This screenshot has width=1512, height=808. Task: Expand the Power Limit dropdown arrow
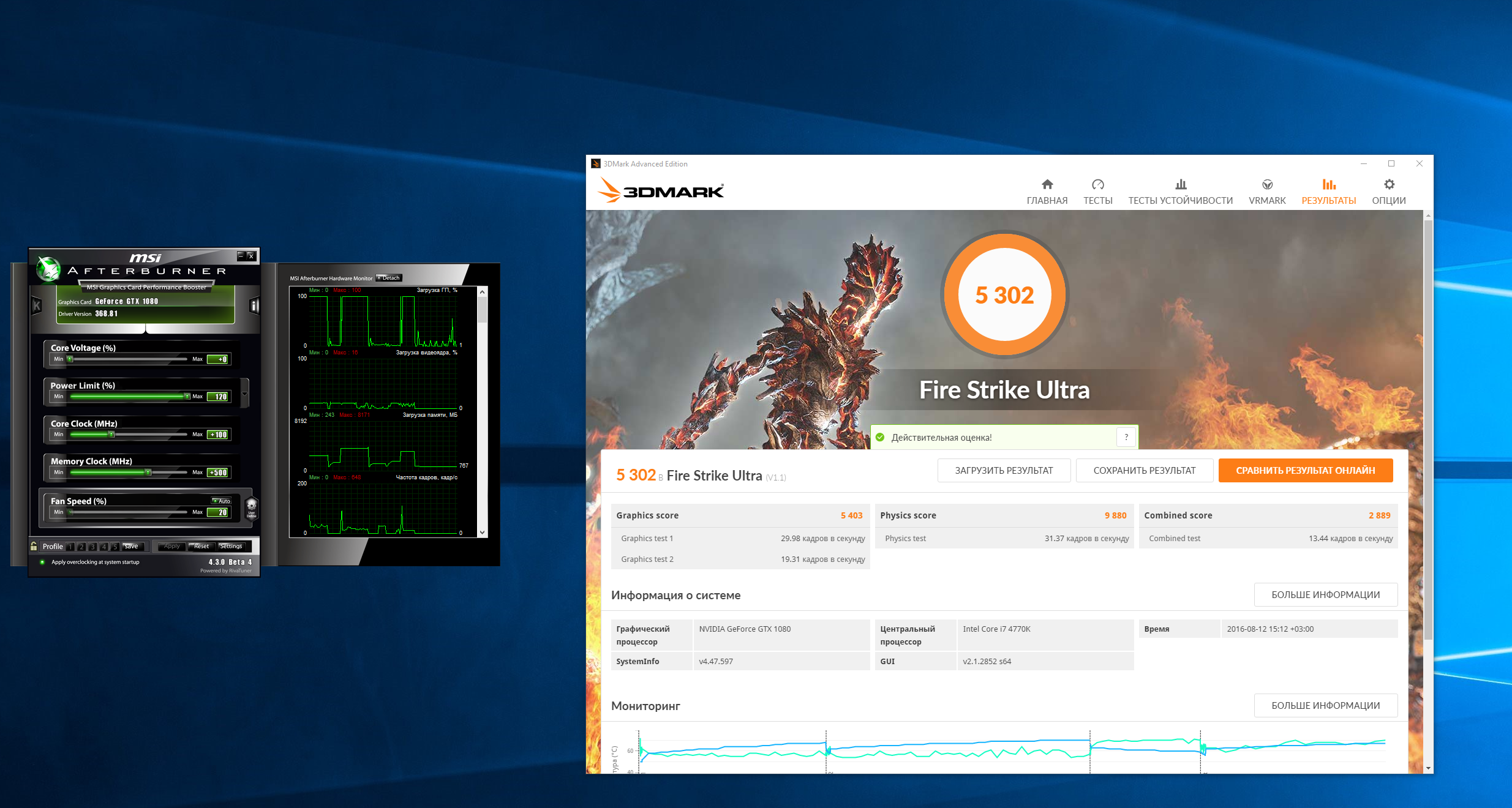click(x=245, y=394)
